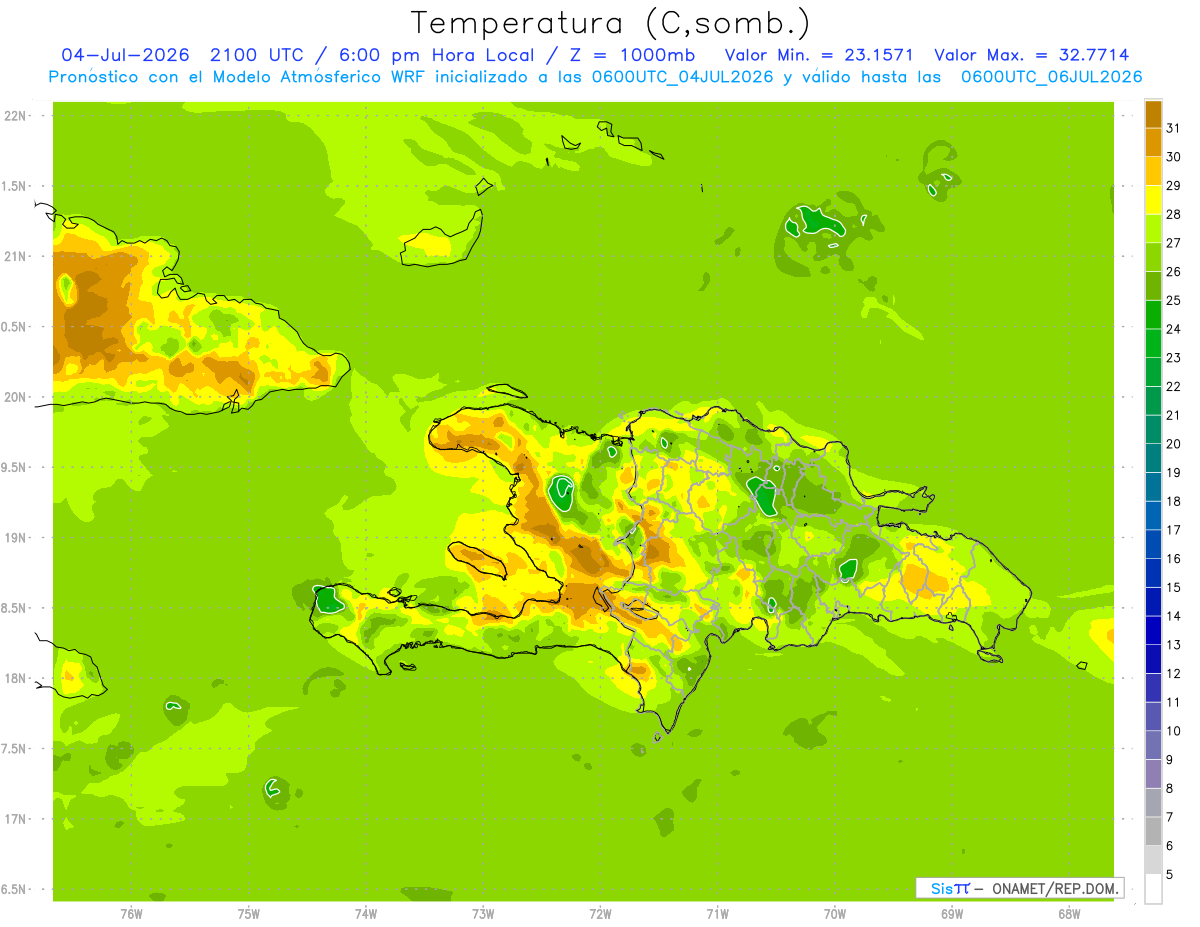Click the teal legend band between 19 and 20

pos(1153,458)
